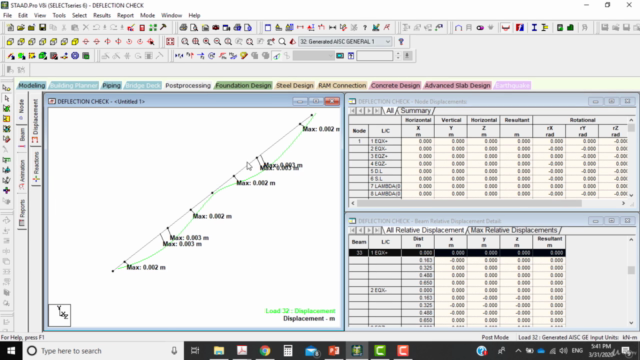640x360 pixels.
Task: Select beam 33 row in relative displacement table
Action: 457,253
